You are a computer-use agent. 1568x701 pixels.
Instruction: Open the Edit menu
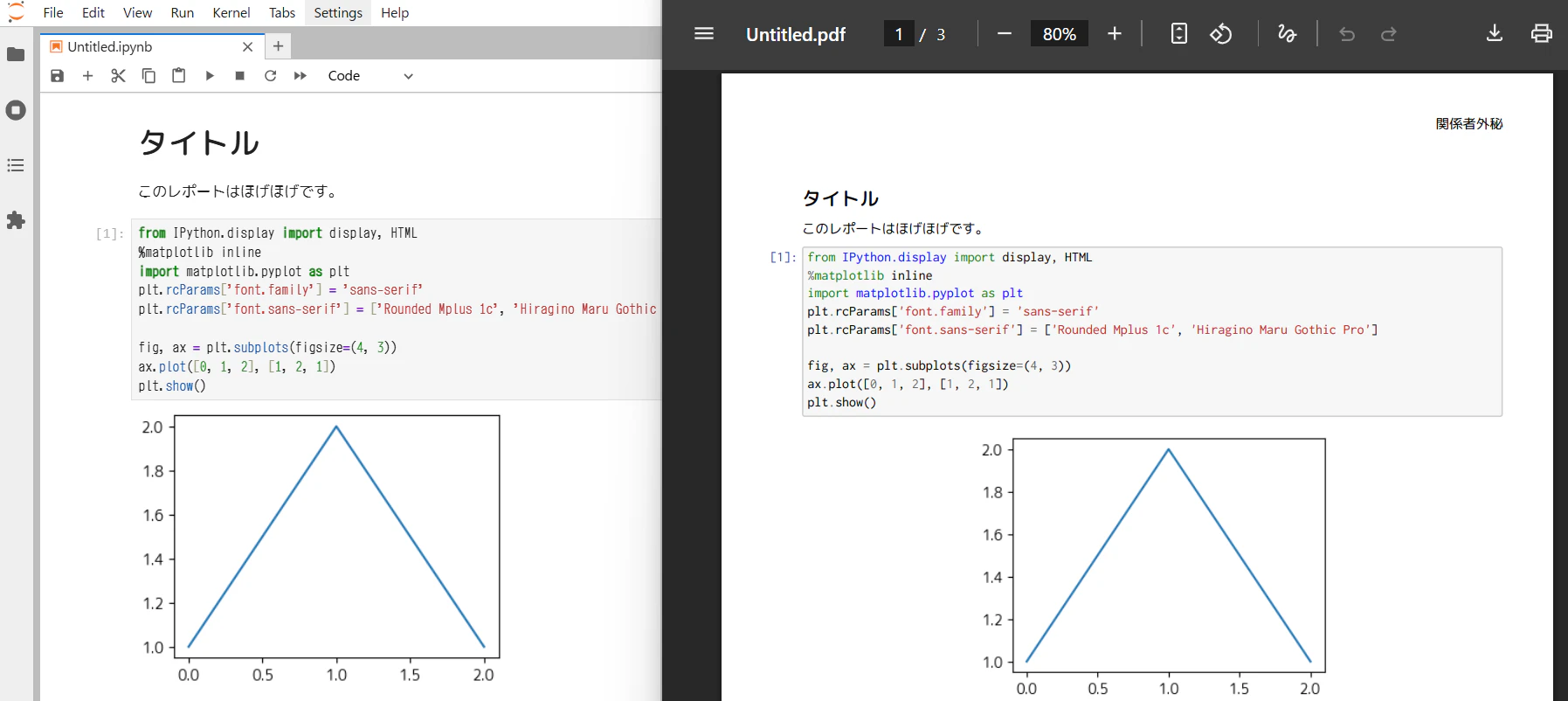click(x=93, y=12)
